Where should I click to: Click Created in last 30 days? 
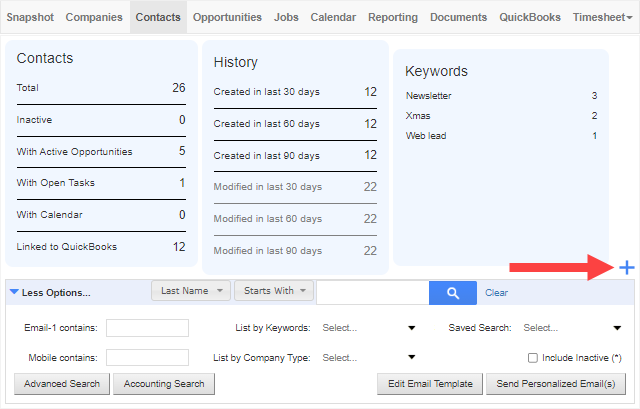point(295,92)
